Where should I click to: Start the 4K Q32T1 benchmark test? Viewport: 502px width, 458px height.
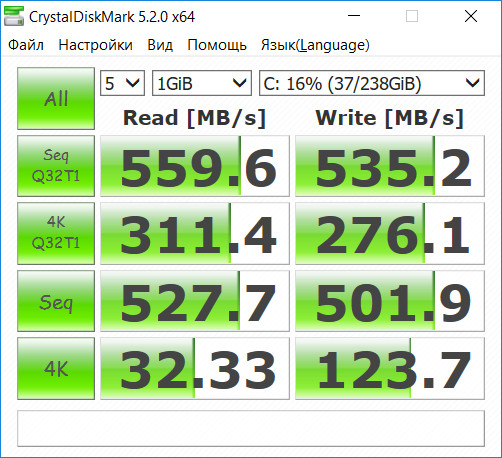(56, 233)
